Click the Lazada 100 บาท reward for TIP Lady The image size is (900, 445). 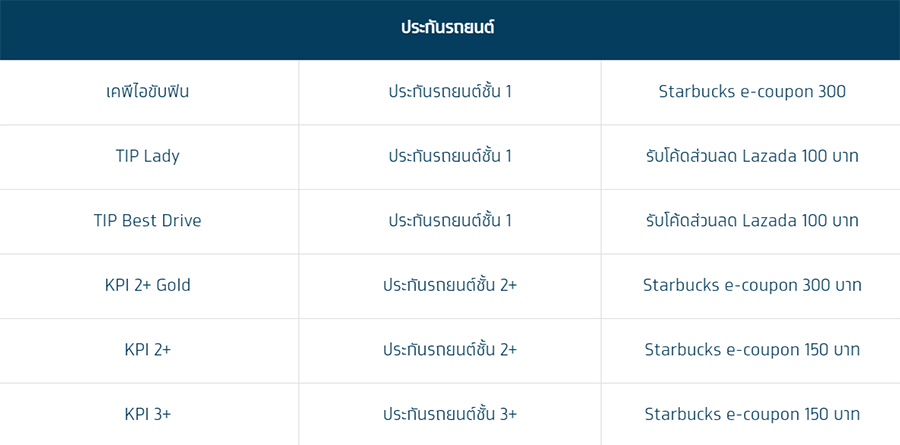pos(752,156)
